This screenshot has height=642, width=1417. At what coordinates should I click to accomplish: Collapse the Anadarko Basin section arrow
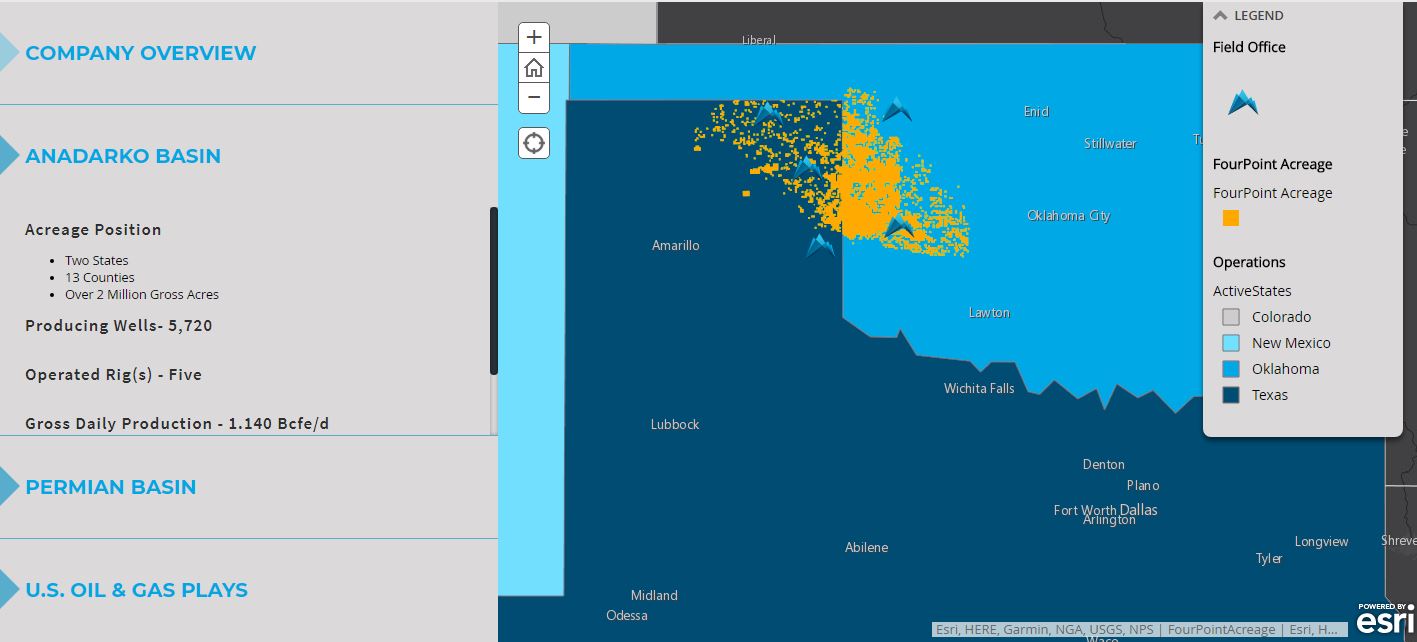8,156
